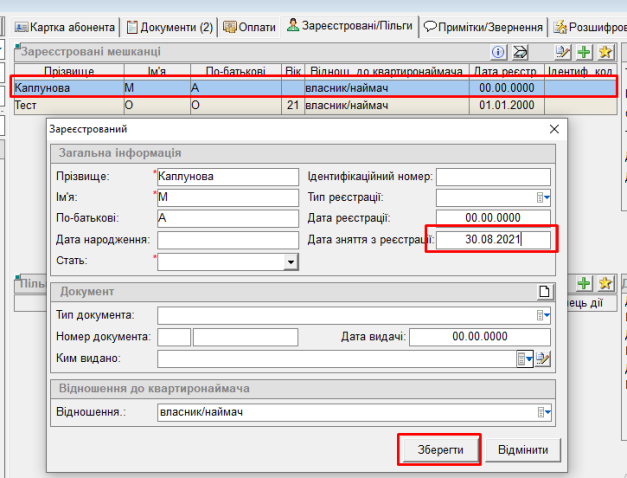
Task: Close the Зареєстрований dialog with X
Action: coord(554,130)
